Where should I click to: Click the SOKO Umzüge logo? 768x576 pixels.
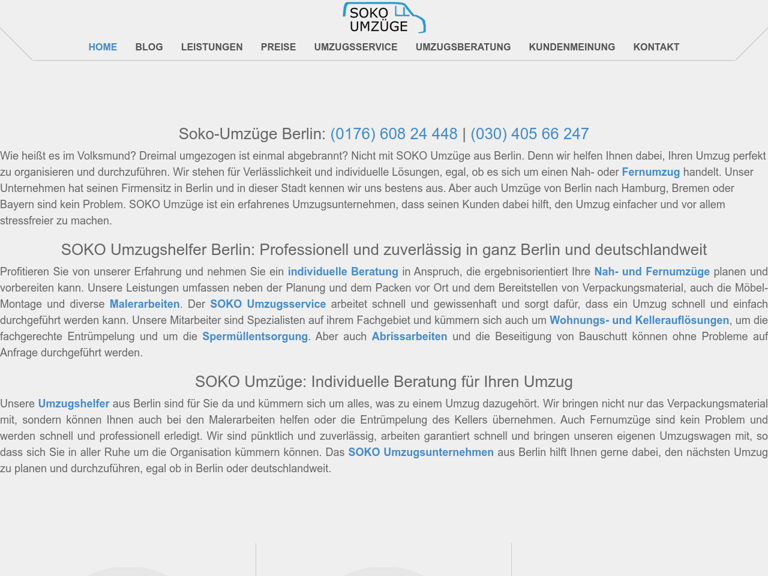(x=384, y=17)
